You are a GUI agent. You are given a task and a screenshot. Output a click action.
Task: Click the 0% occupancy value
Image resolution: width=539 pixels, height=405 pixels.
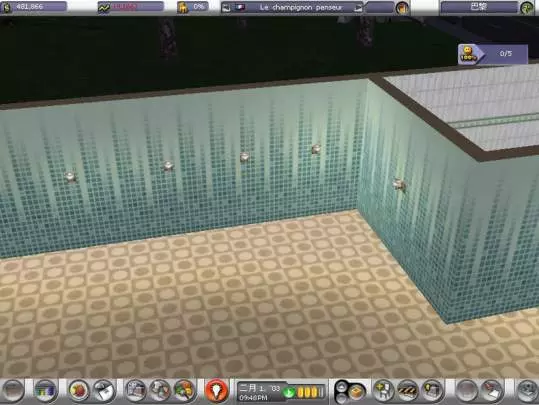point(199,7)
